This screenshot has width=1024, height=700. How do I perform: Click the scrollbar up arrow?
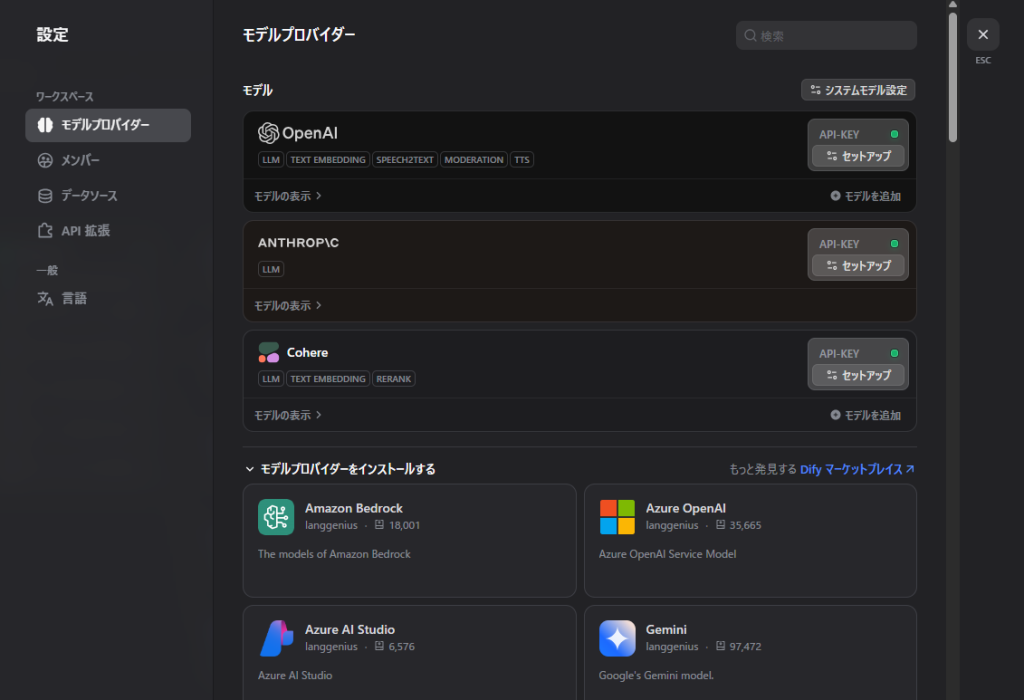pyautogui.click(x=953, y=4)
